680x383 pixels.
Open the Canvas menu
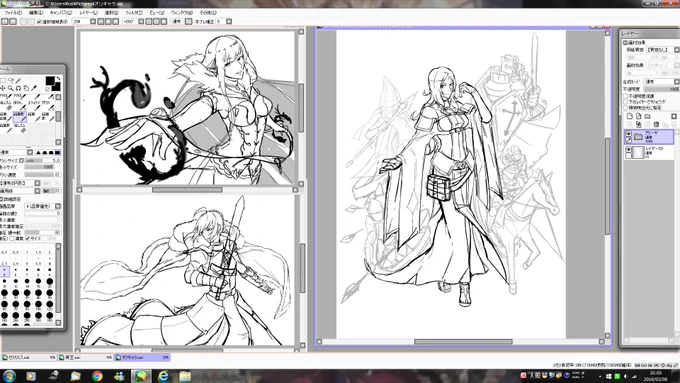click(x=61, y=13)
